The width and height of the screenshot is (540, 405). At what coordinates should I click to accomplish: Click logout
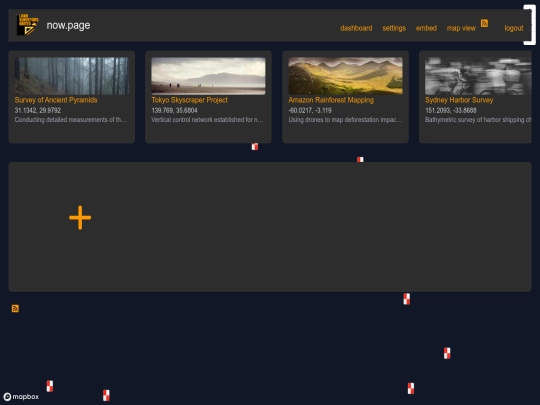(514, 28)
